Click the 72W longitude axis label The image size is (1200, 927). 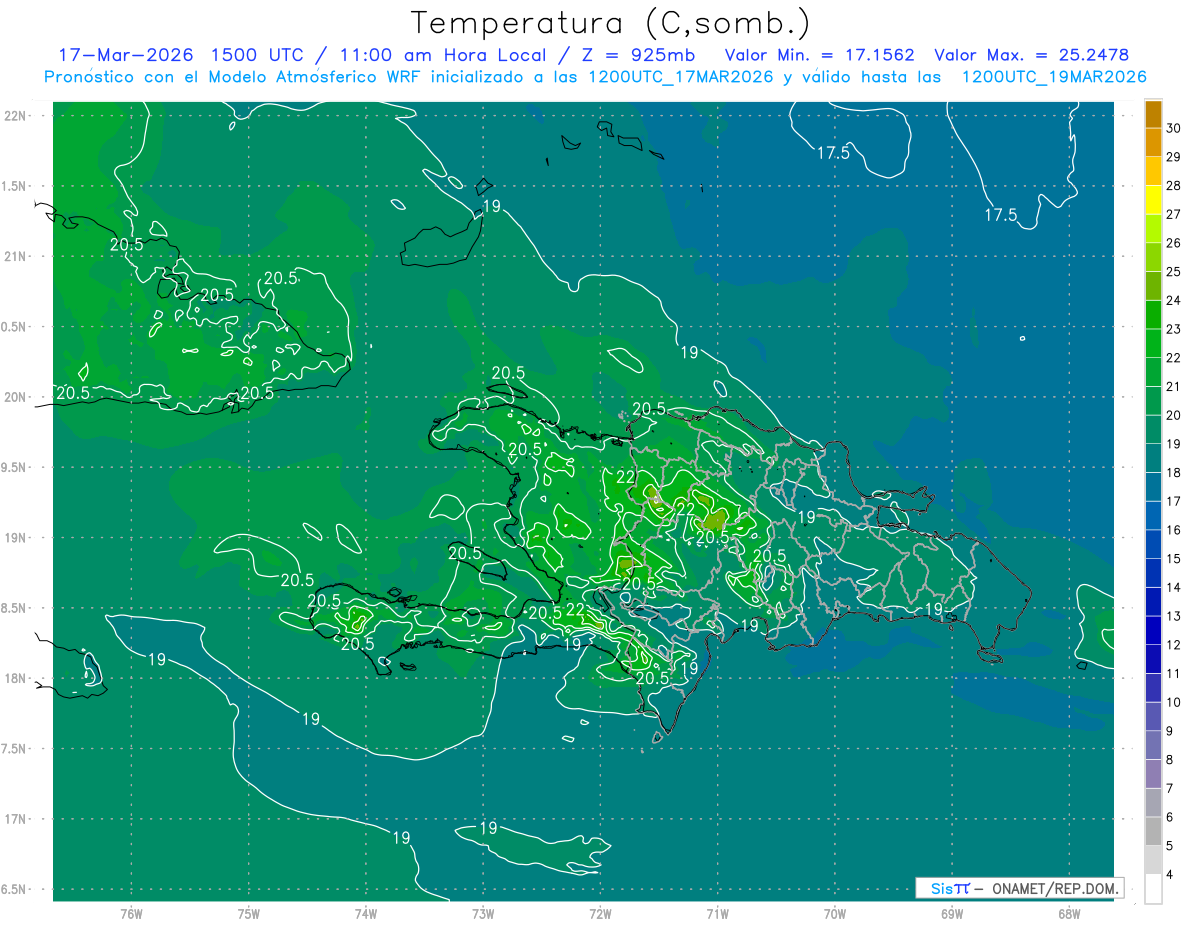pos(600,913)
